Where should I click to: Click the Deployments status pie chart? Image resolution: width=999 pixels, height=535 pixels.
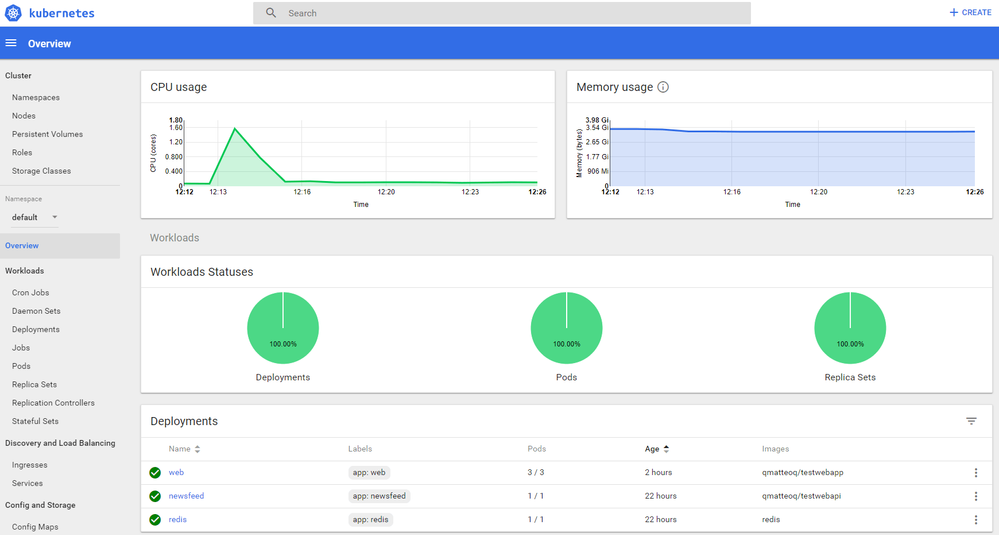[x=283, y=328]
